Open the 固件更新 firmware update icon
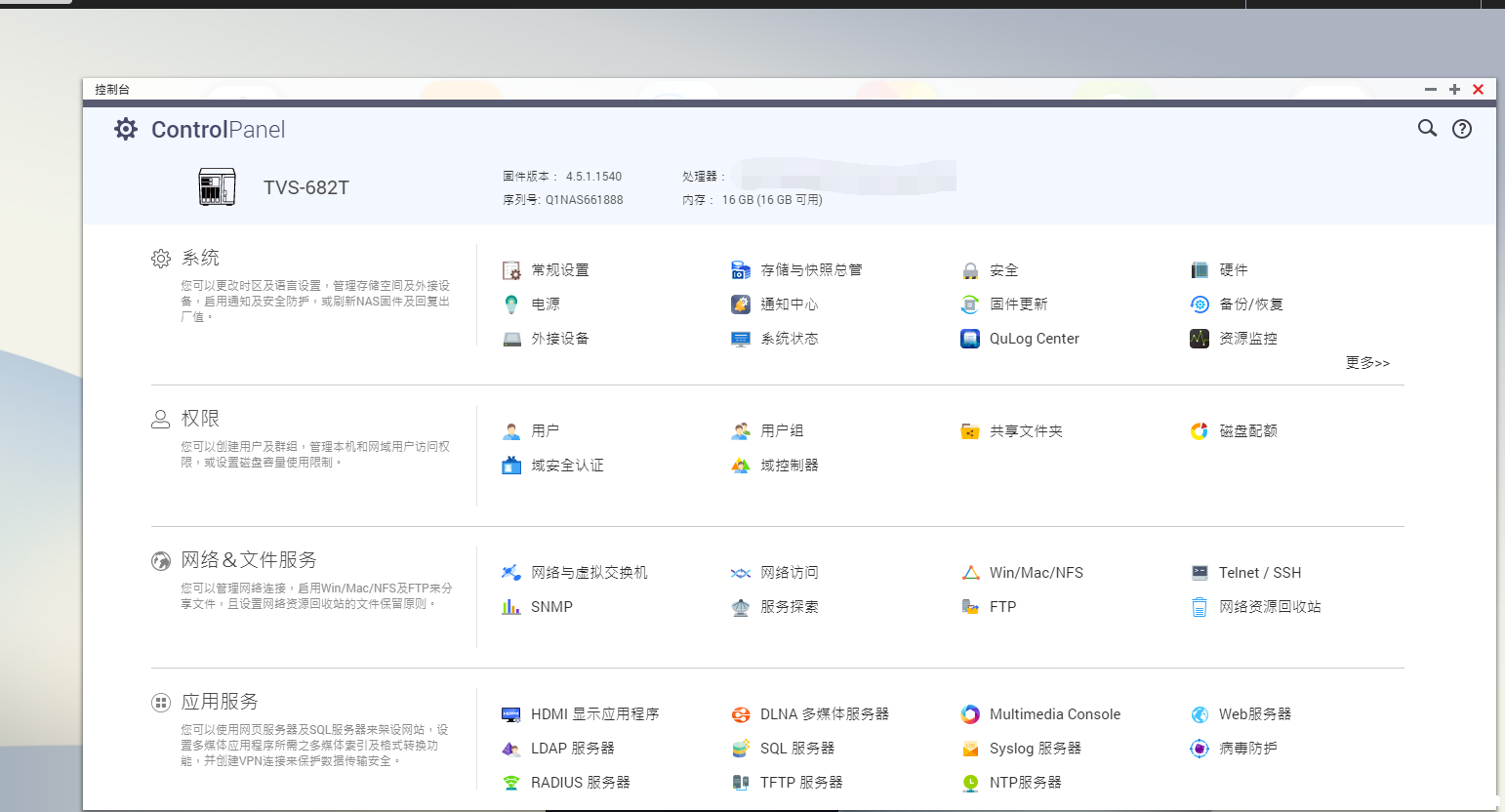Screen dimensions: 1505x812 970,304
